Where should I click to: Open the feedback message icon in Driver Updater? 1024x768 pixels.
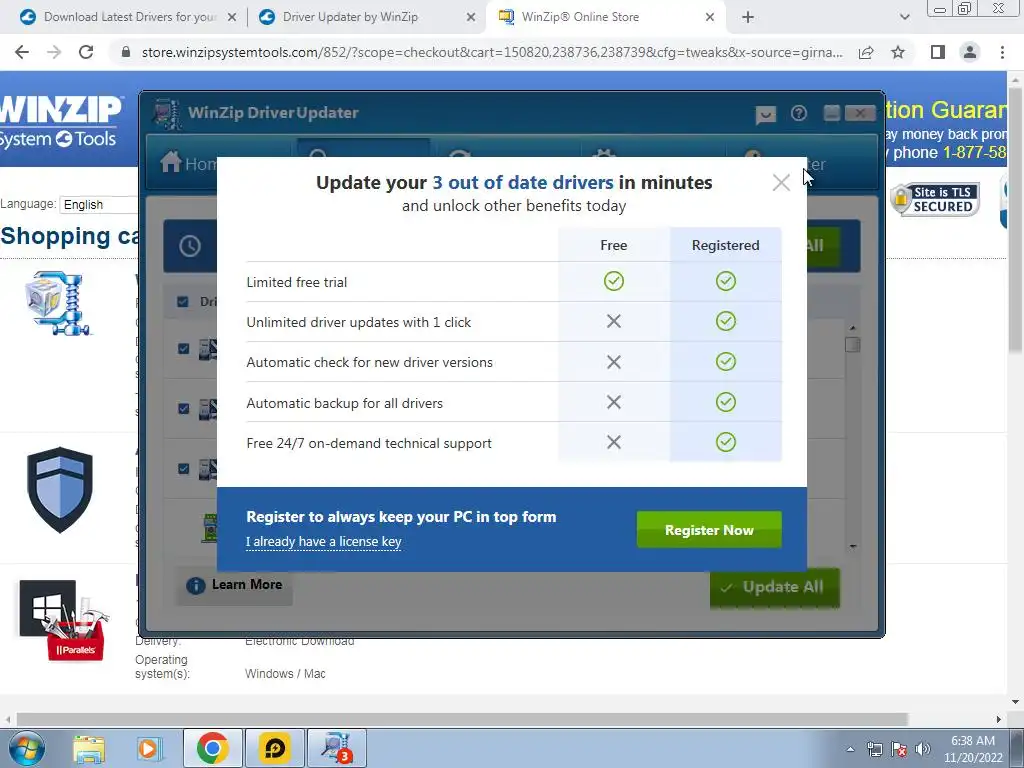[765, 114]
